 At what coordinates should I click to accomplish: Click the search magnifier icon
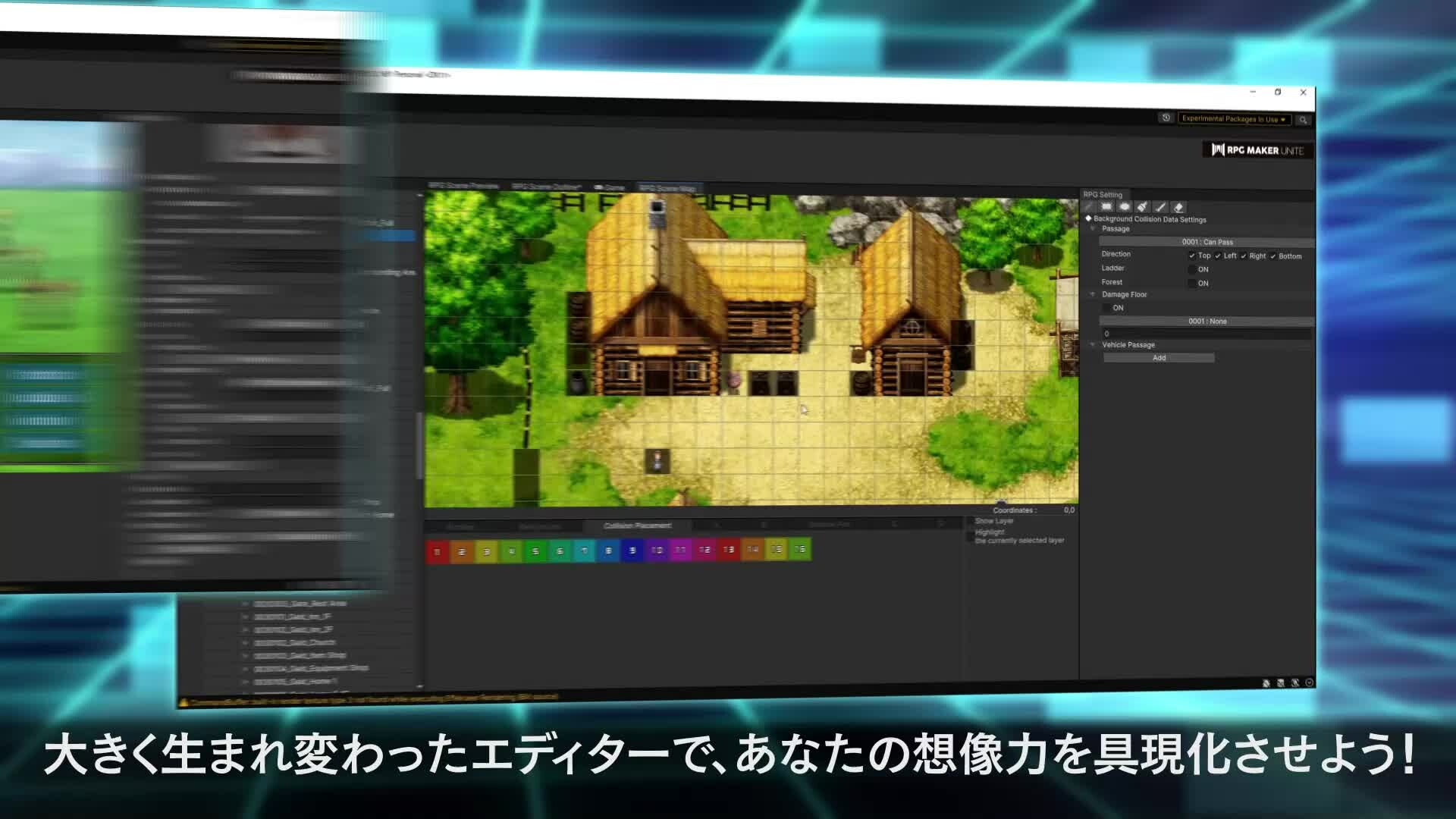[x=1303, y=120]
